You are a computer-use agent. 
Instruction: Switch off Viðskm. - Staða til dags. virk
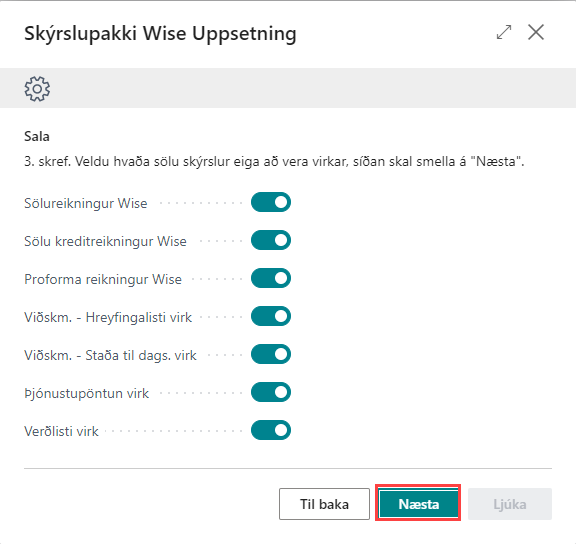[271, 354]
